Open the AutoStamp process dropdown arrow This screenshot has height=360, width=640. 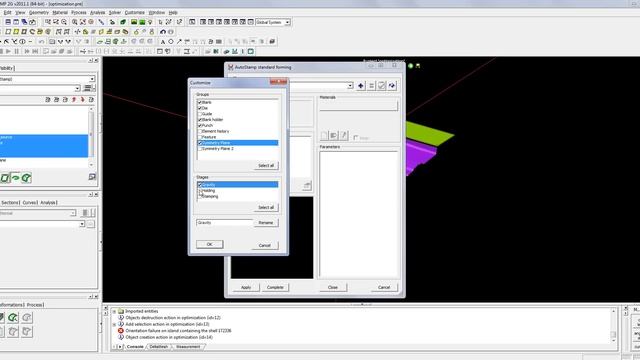(x=350, y=86)
